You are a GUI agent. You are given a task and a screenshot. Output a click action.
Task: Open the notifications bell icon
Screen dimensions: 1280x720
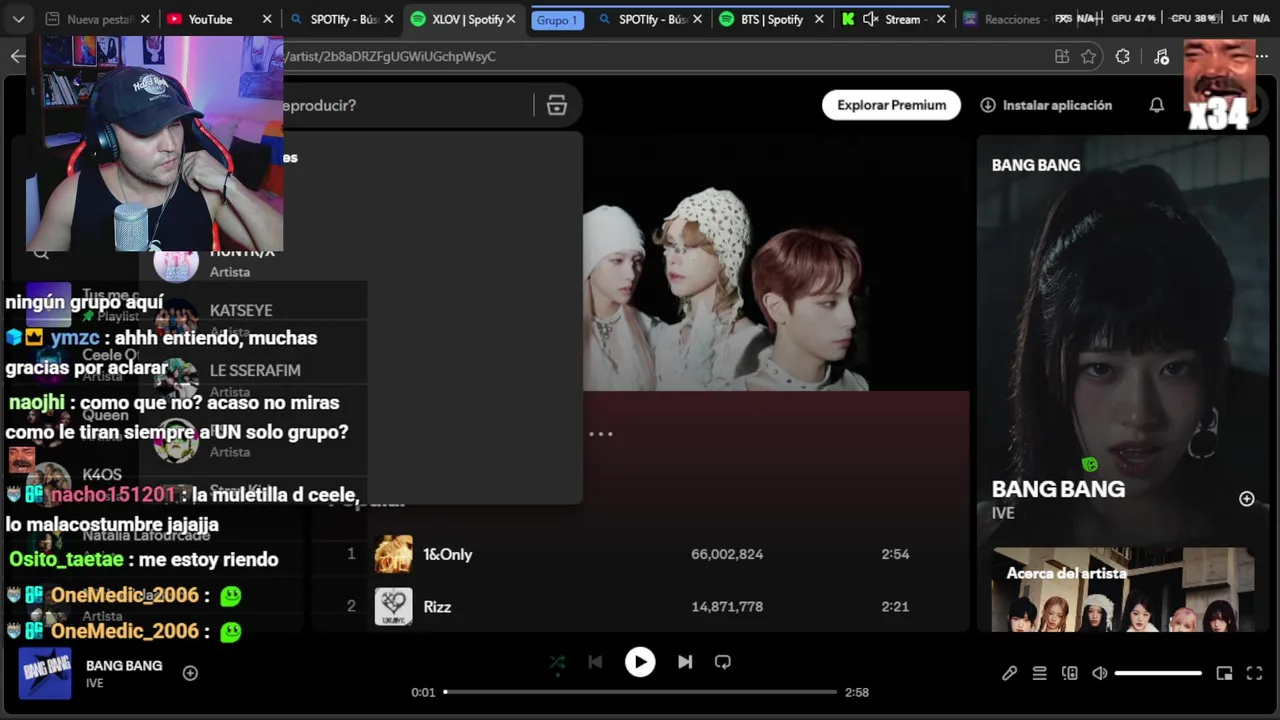click(1157, 105)
